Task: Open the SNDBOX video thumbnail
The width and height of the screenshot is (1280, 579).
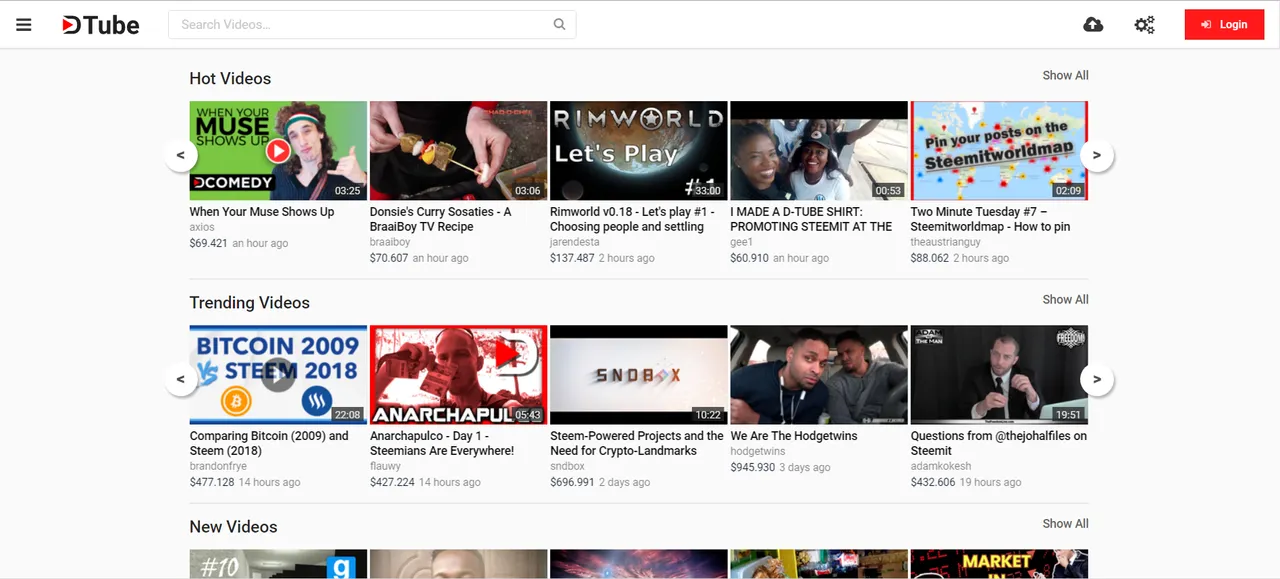Action: point(638,375)
